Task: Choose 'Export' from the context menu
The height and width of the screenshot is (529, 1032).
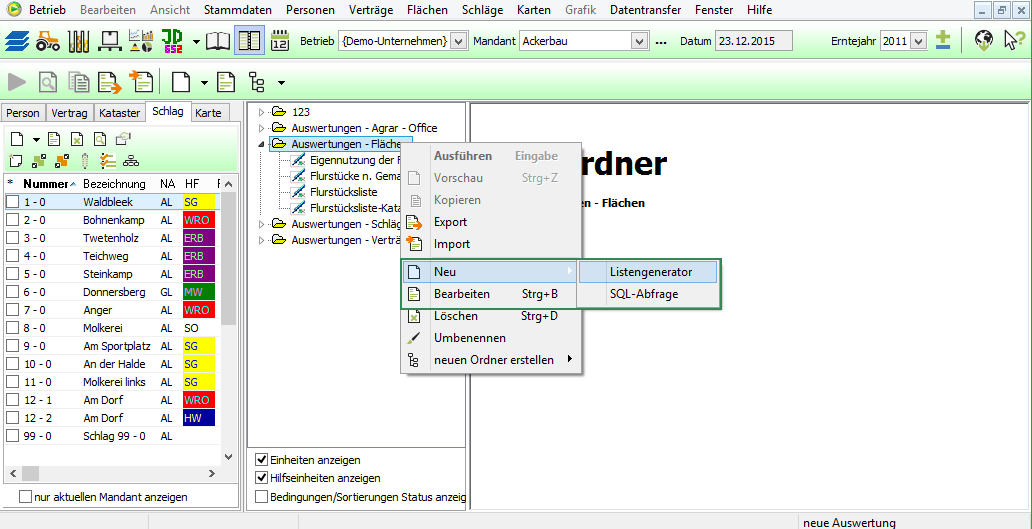Action: pos(450,222)
